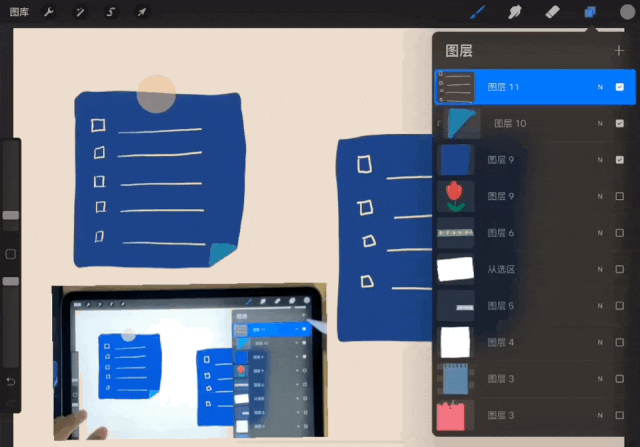The image size is (640, 447).
Task: Select the blue notepad layer thumbnail
Action: tap(456, 379)
